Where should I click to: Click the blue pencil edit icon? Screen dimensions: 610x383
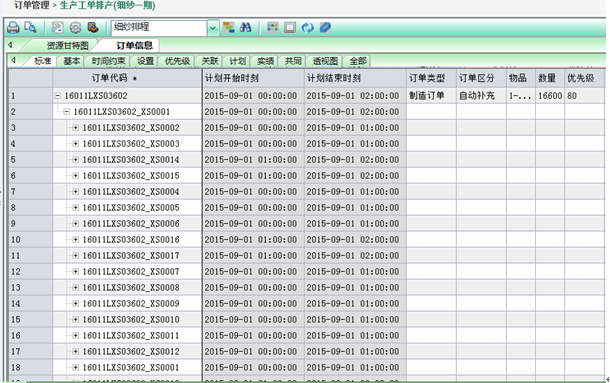(x=325, y=28)
